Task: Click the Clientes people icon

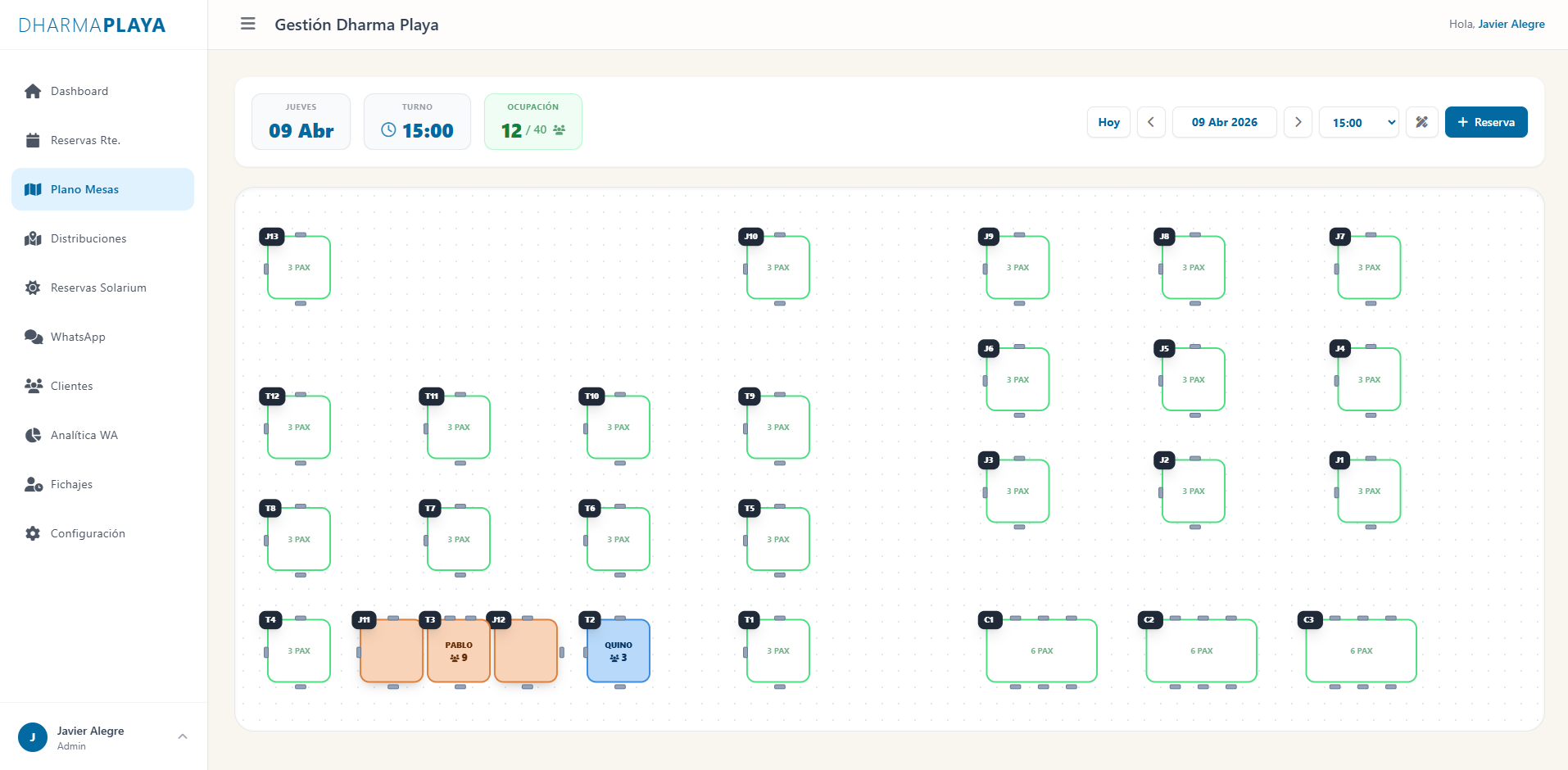Action: tap(33, 386)
